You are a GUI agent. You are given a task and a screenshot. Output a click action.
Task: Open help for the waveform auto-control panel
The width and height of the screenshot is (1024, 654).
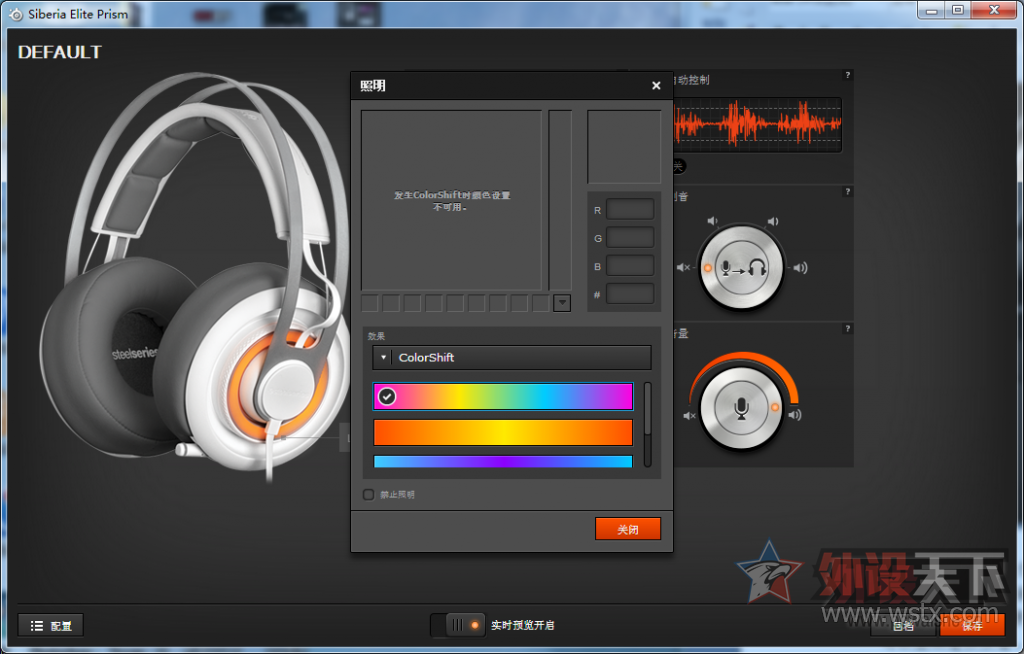848,75
